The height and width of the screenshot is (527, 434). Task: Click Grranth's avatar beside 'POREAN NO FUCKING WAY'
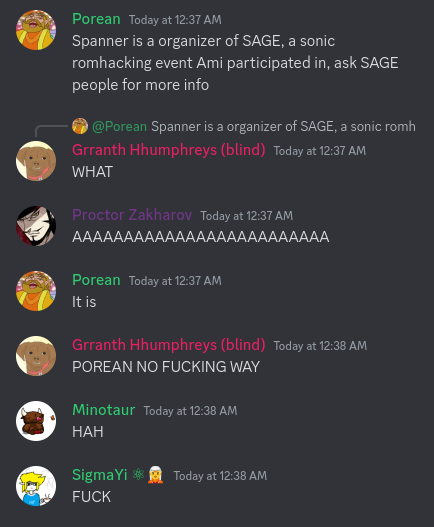[36, 356]
